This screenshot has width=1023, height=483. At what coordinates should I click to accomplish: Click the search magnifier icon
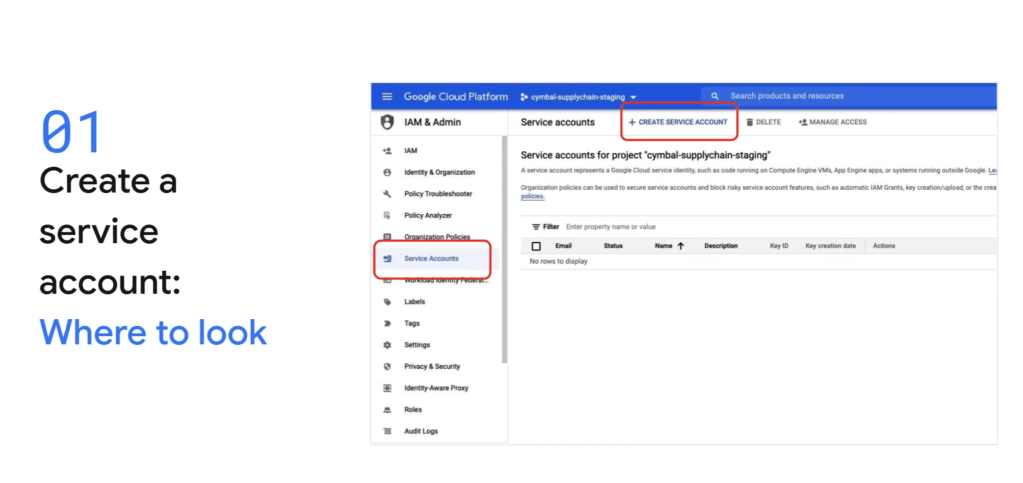[715, 96]
